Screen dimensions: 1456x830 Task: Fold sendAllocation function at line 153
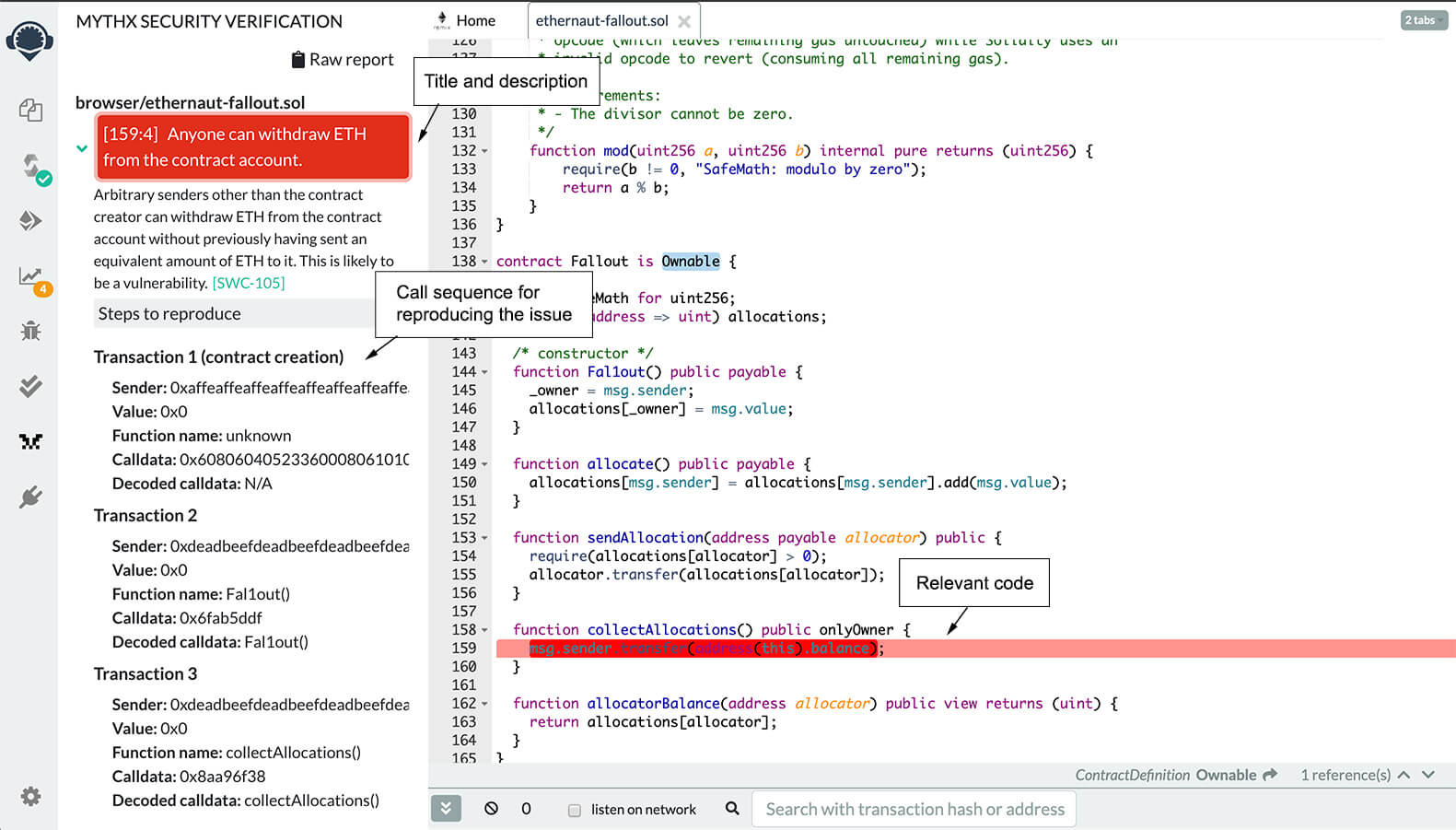tap(484, 538)
